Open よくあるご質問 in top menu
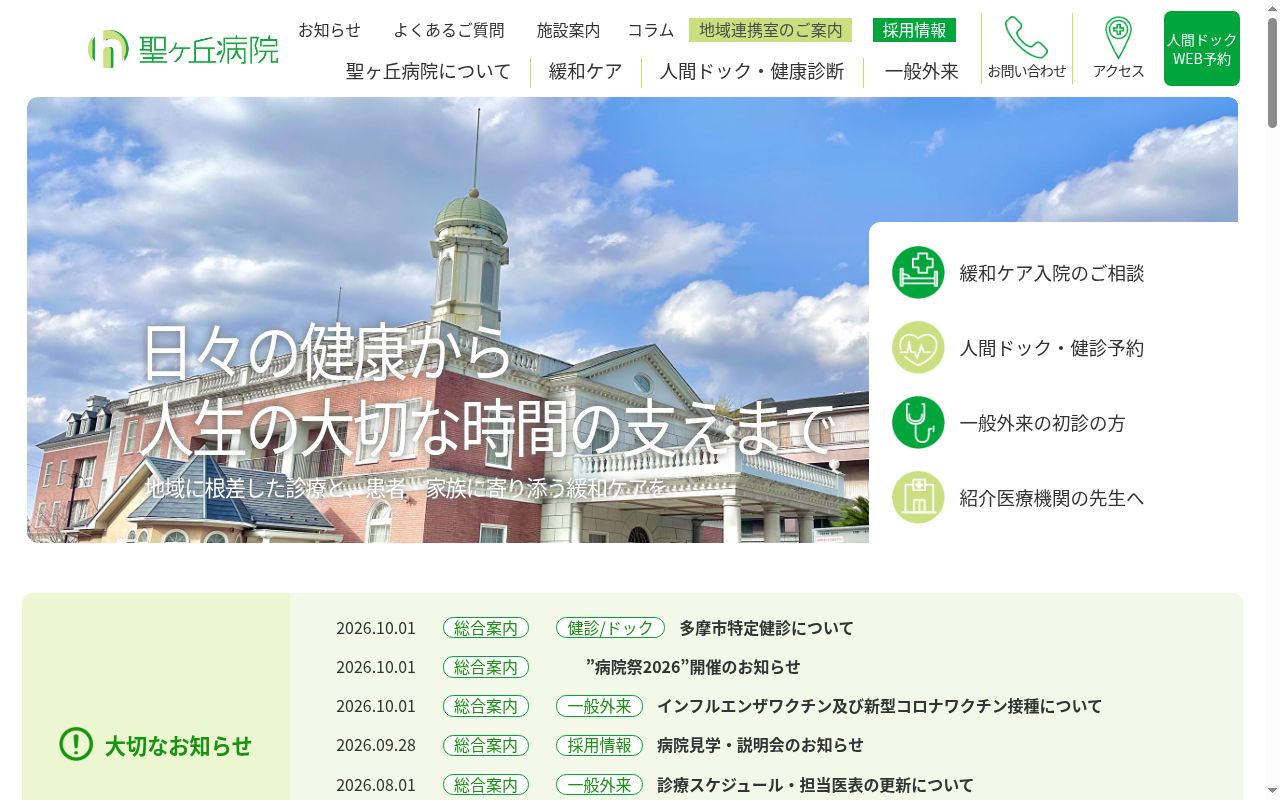 pyautogui.click(x=449, y=30)
